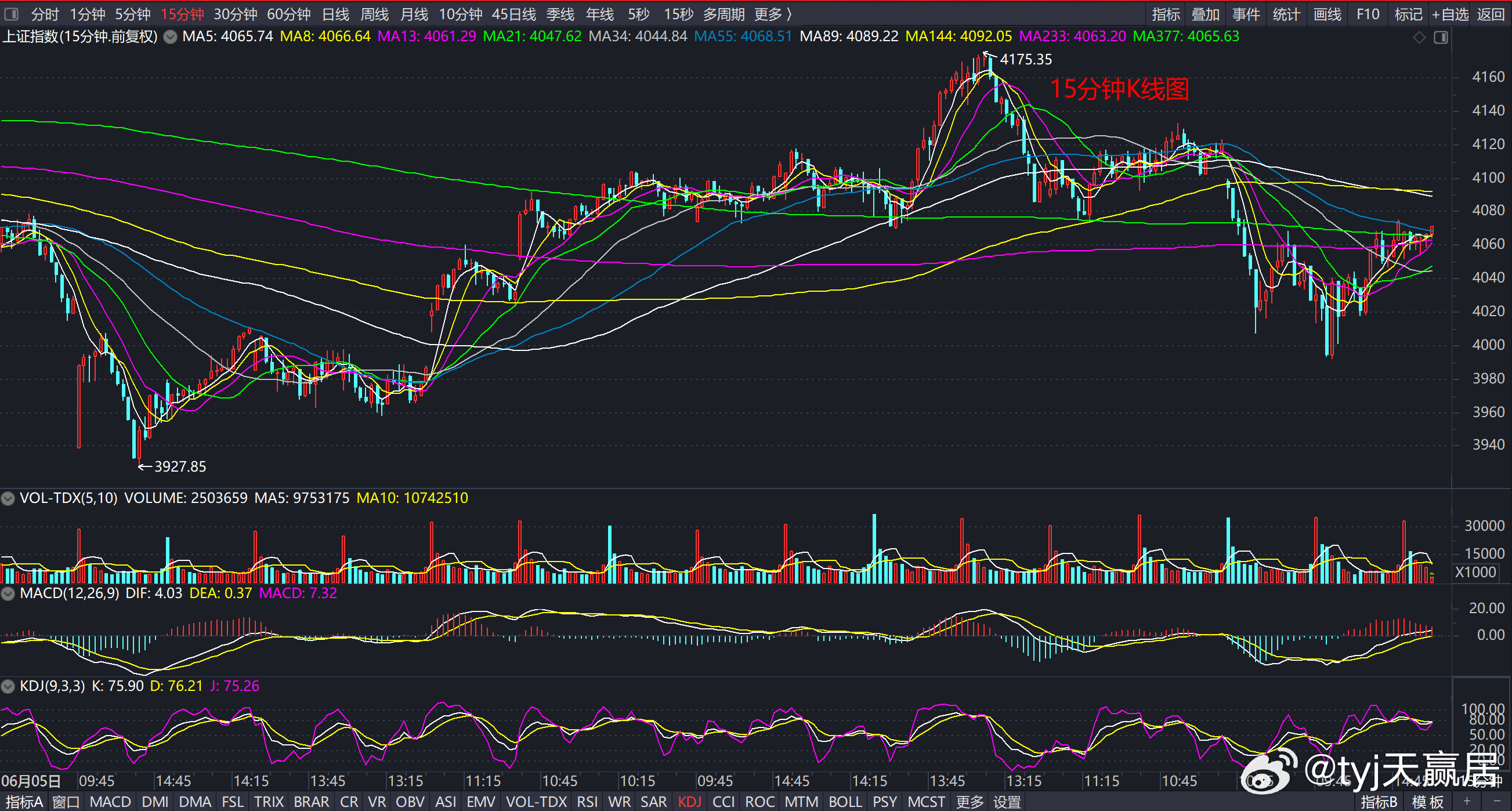Open 设置 in bottom indicator bar
Screen dimensions: 1512x811
(1007, 802)
